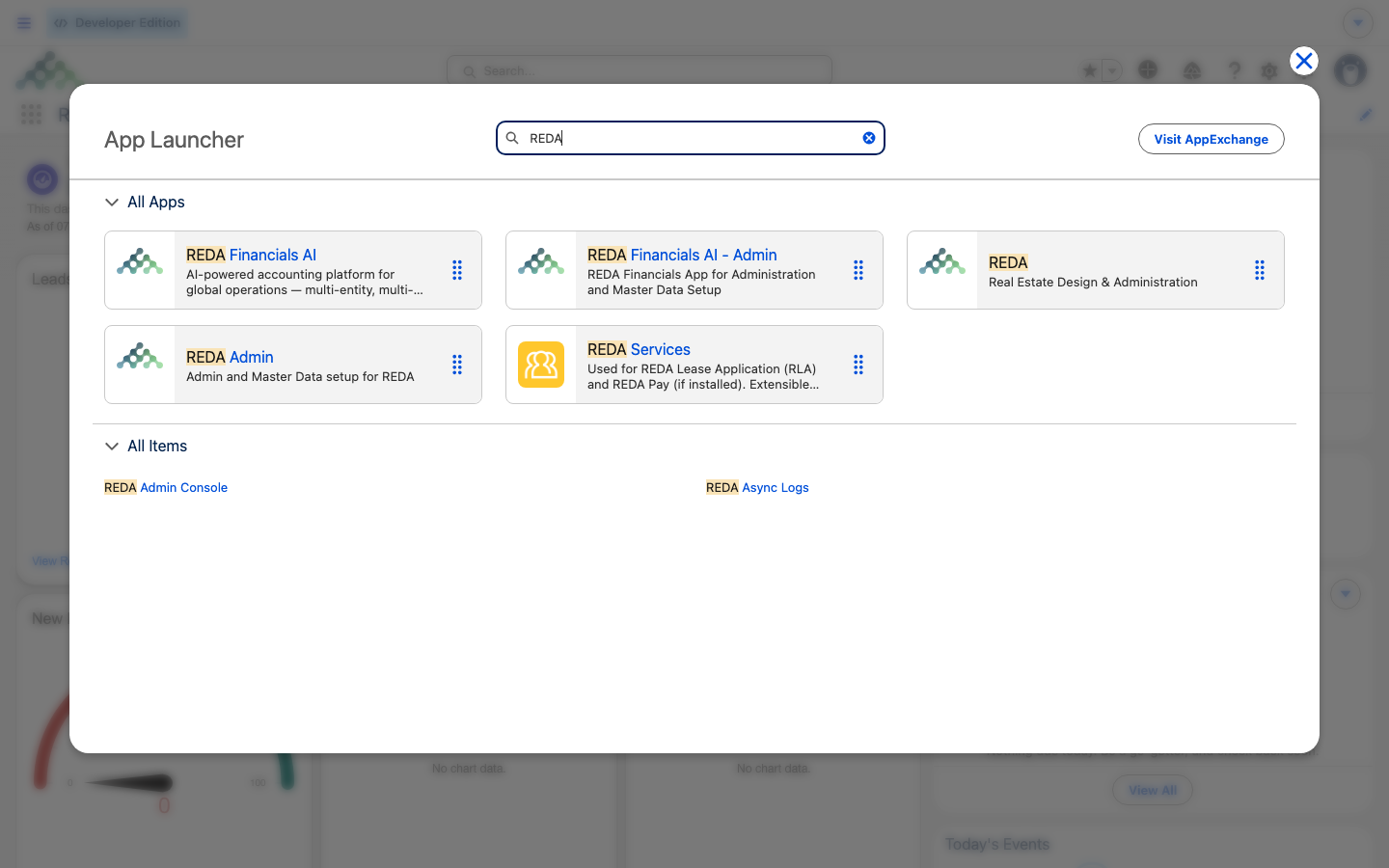Launch the REDA Services app
The height and width of the screenshot is (868, 1389).
coord(639,349)
